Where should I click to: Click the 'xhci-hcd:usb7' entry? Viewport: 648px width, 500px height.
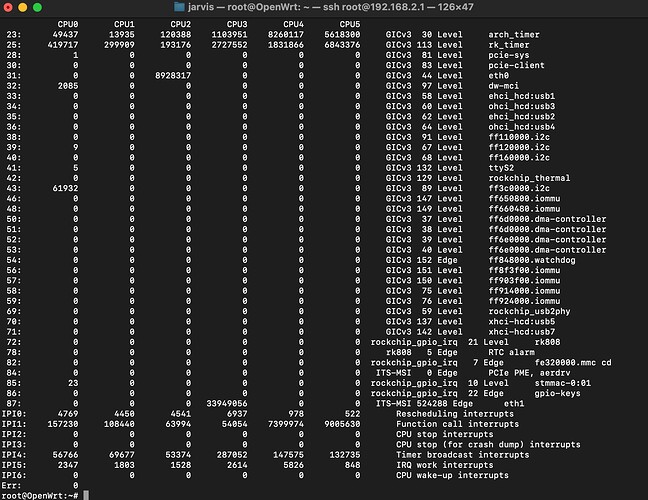522,332
